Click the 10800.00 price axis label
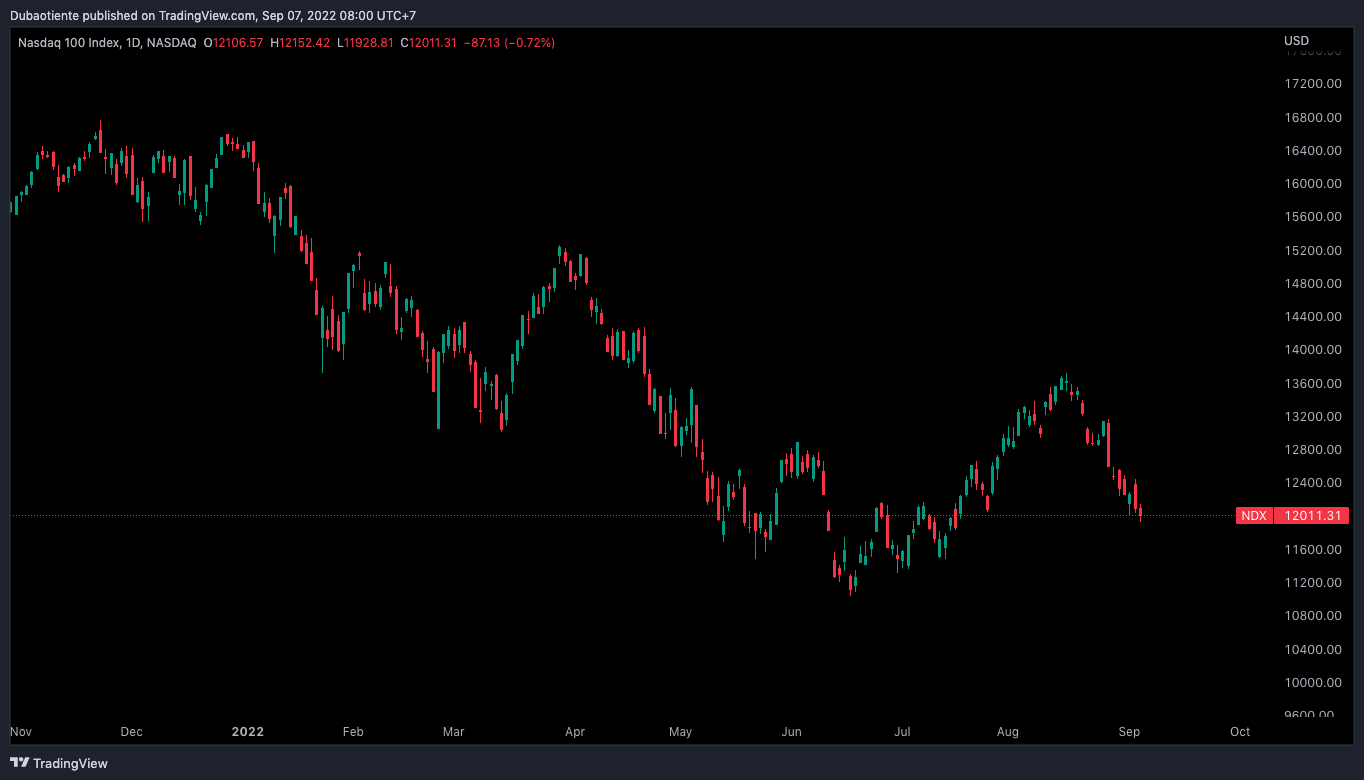Screen dimensions: 1364x780 [x=1313, y=615]
